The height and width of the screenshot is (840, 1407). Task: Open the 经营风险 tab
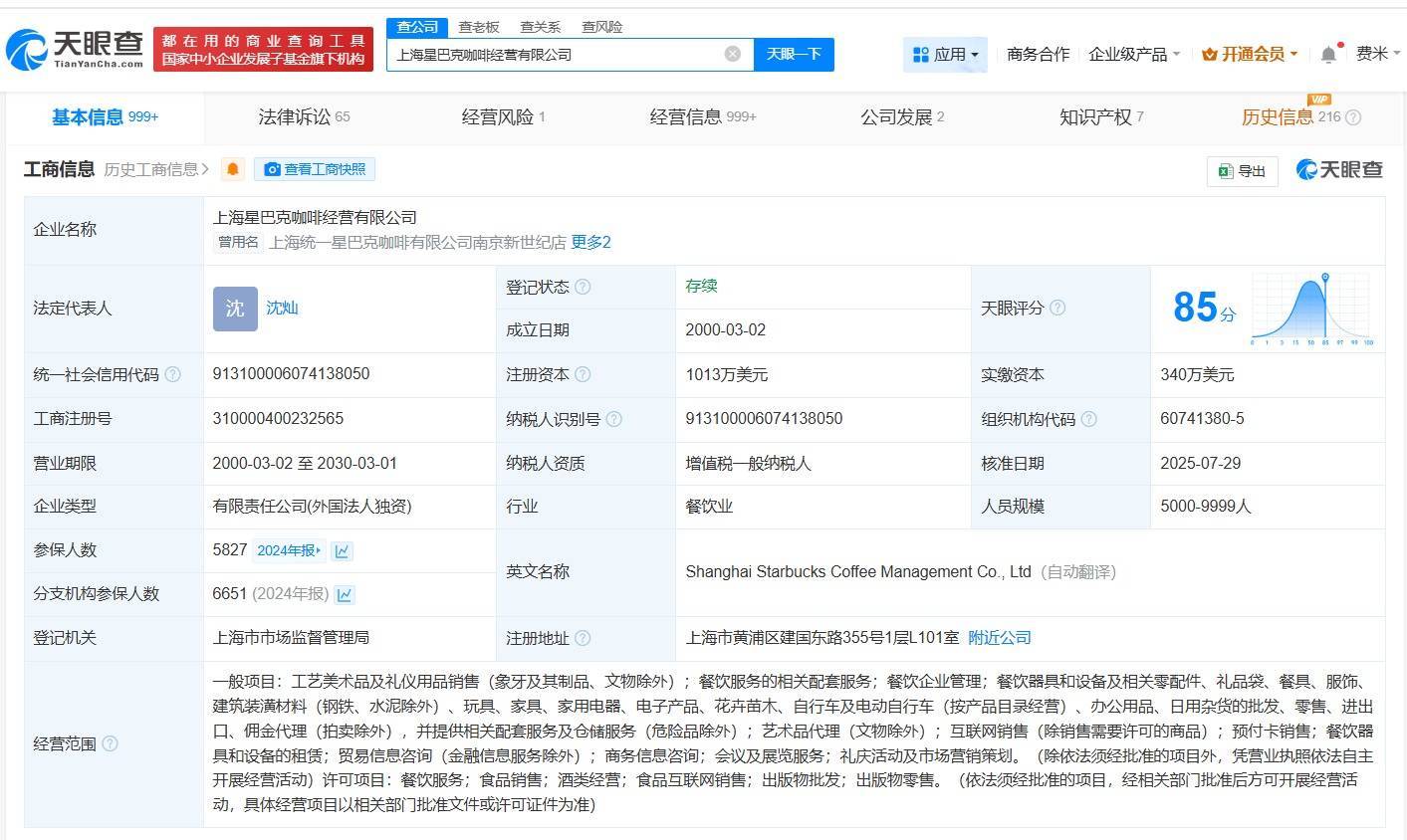[x=503, y=117]
